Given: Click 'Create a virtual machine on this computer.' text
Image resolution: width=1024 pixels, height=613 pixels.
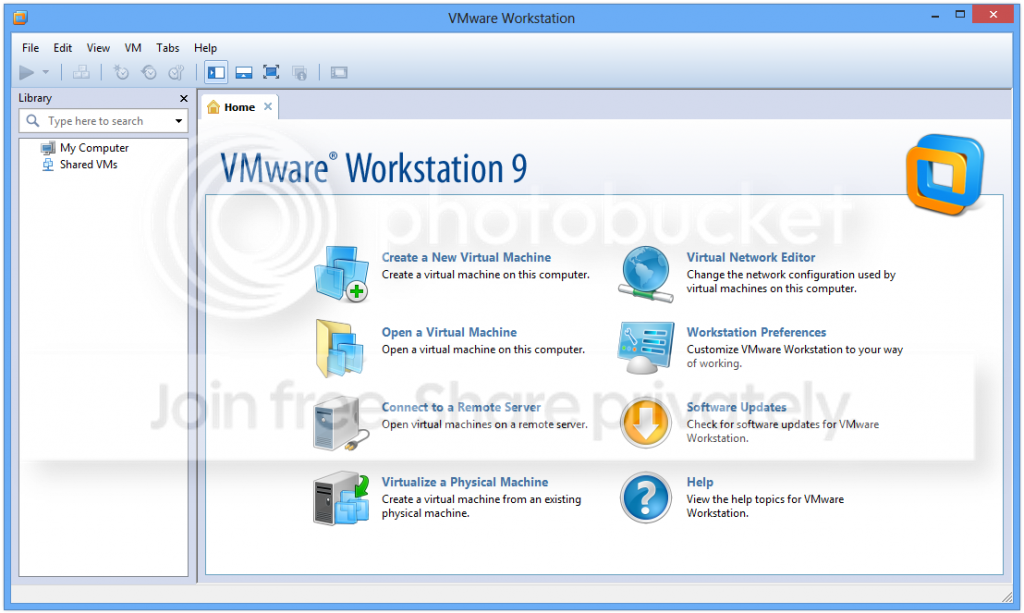Looking at the screenshot, I should (x=485, y=275).
